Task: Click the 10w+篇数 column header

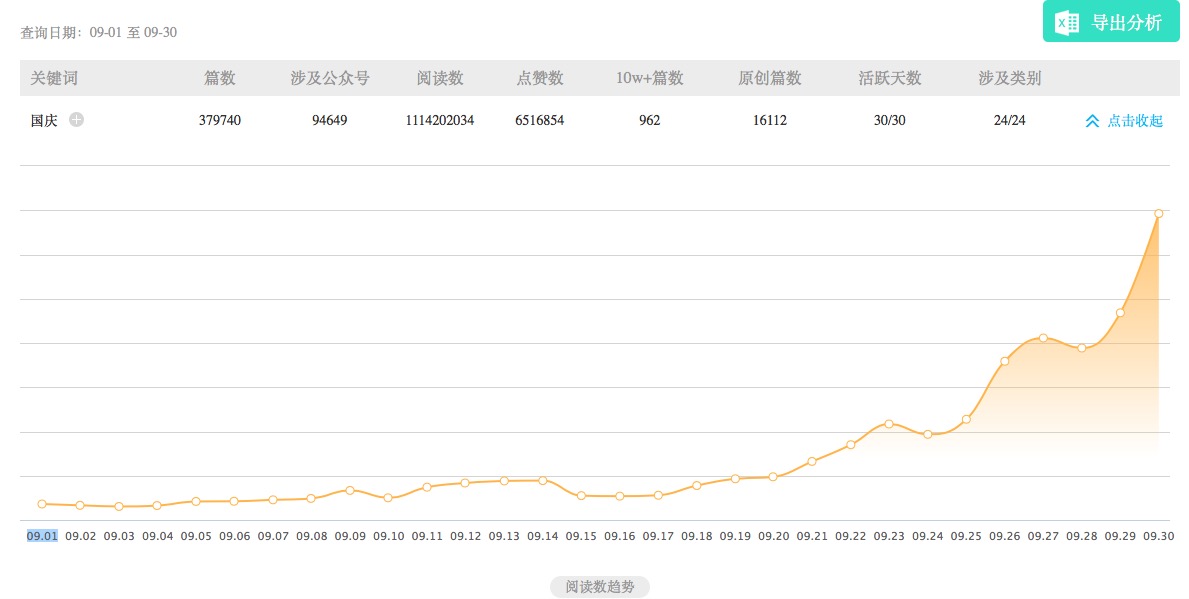Action: point(650,78)
